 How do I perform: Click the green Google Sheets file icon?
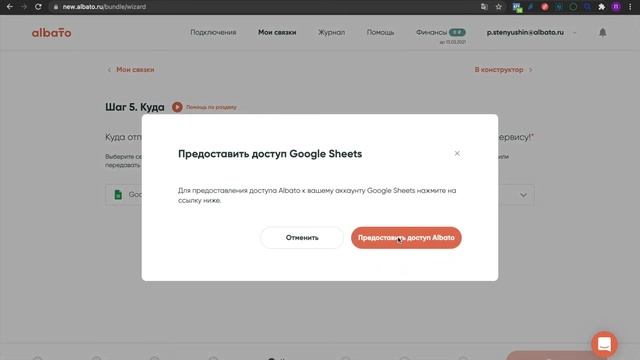[118, 195]
